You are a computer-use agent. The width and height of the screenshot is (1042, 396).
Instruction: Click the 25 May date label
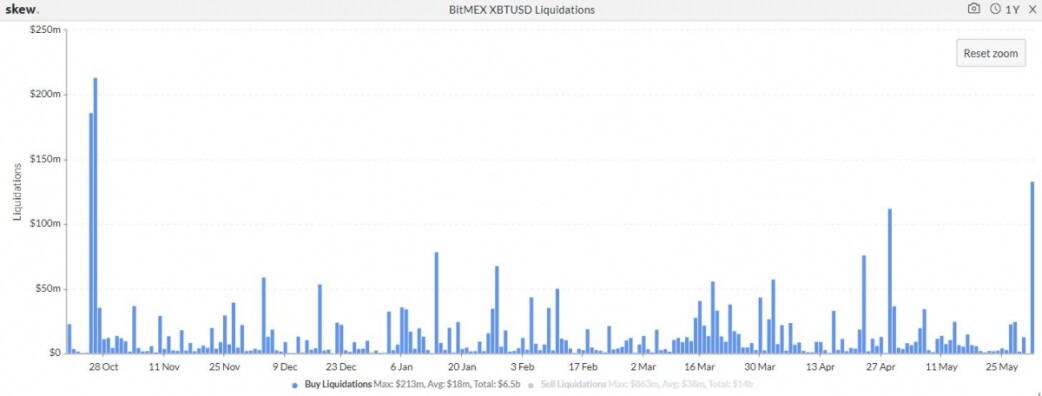(1001, 367)
